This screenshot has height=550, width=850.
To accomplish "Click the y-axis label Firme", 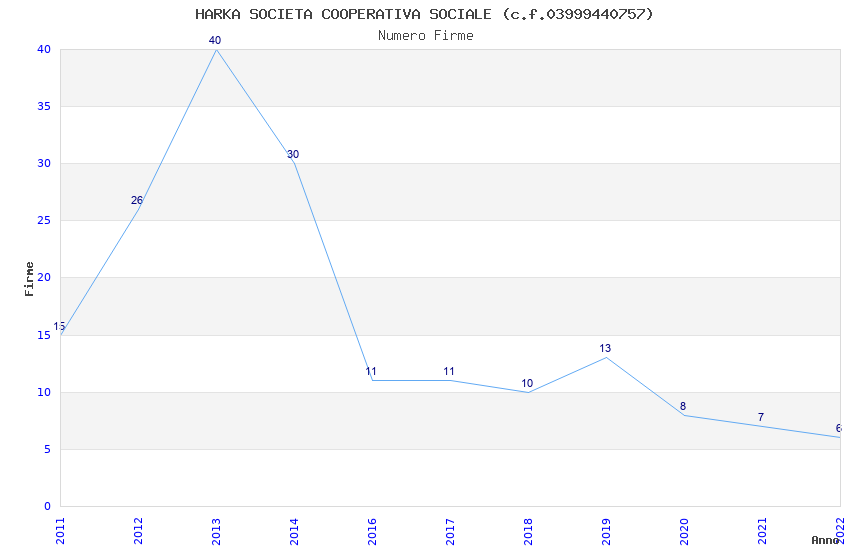I will click(x=29, y=279).
